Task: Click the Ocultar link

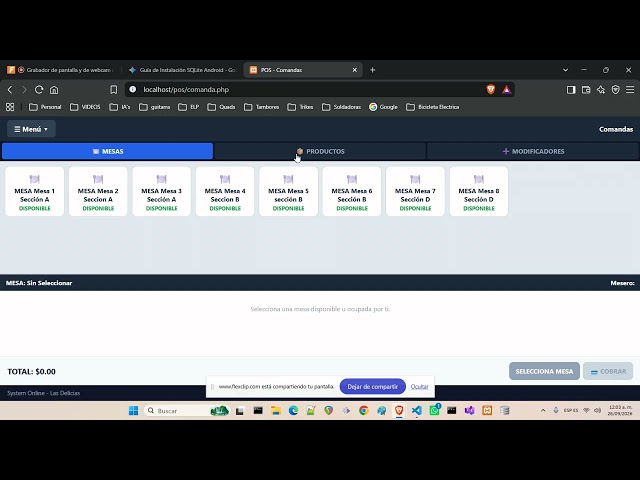Action: [419, 387]
